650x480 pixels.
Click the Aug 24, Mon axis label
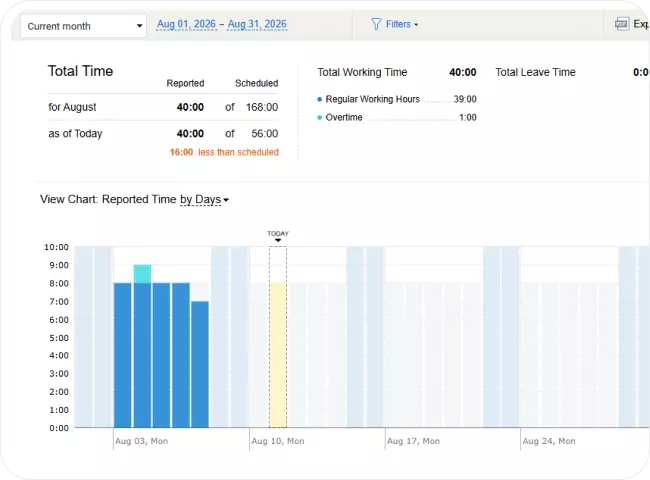tap(549, 441)
